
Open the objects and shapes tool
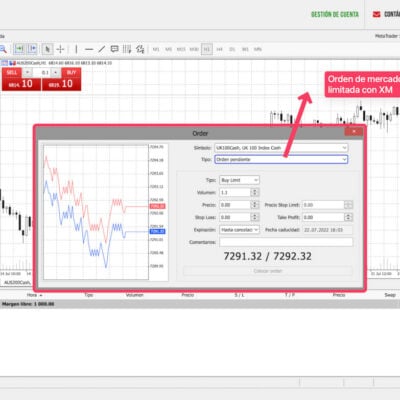[x=140, y=49]
